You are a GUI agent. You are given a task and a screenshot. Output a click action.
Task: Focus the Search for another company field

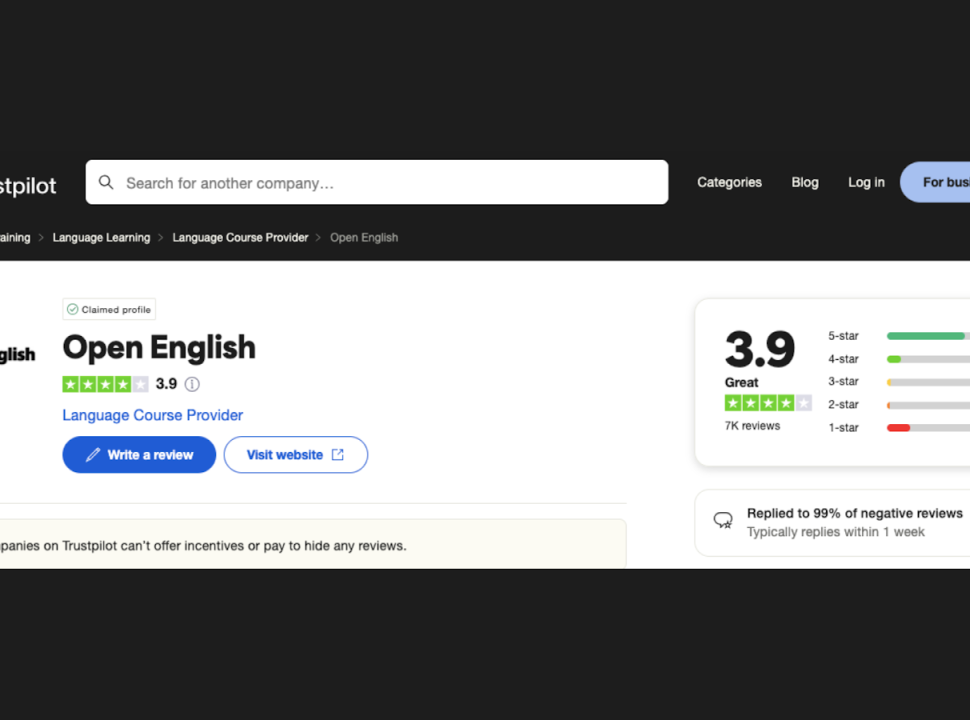(x=377, y=182)
